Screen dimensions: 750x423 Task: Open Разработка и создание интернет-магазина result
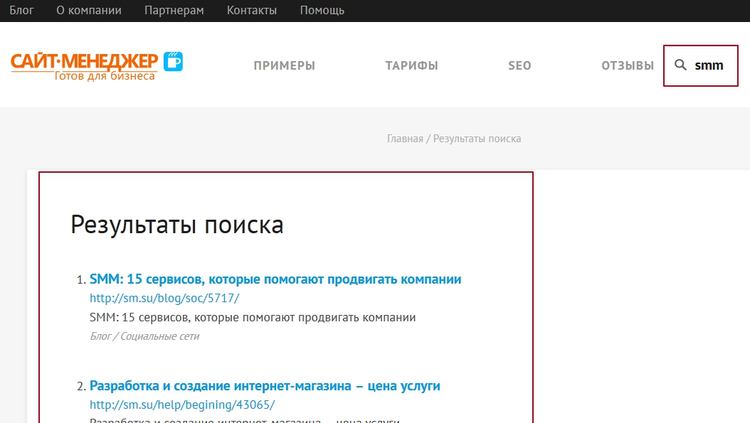[x=264, y=385]
